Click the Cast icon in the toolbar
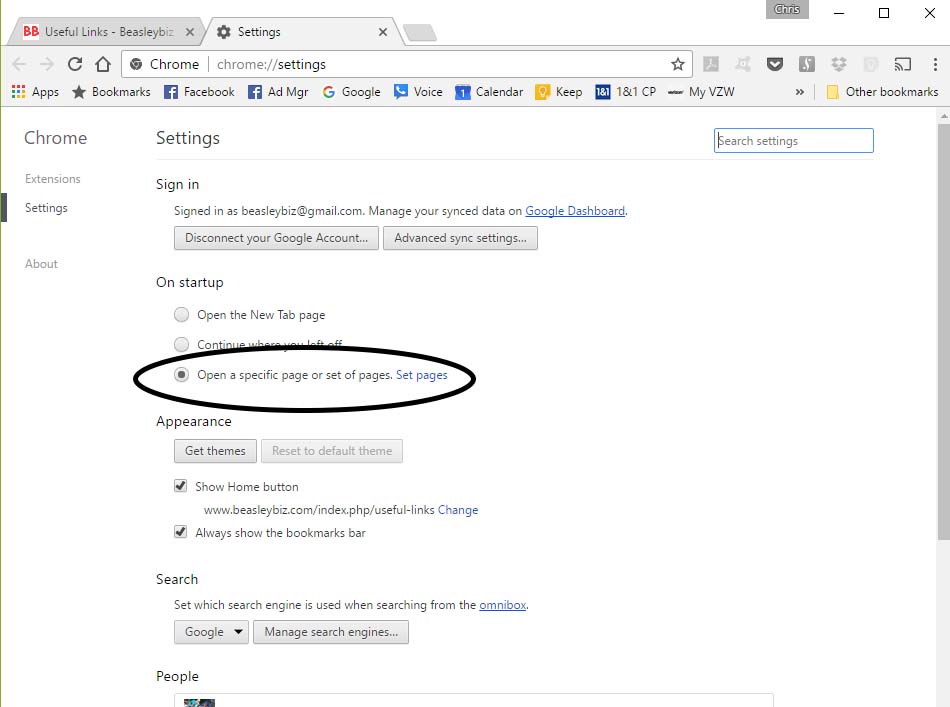950x707 pixels. (903, 63)
